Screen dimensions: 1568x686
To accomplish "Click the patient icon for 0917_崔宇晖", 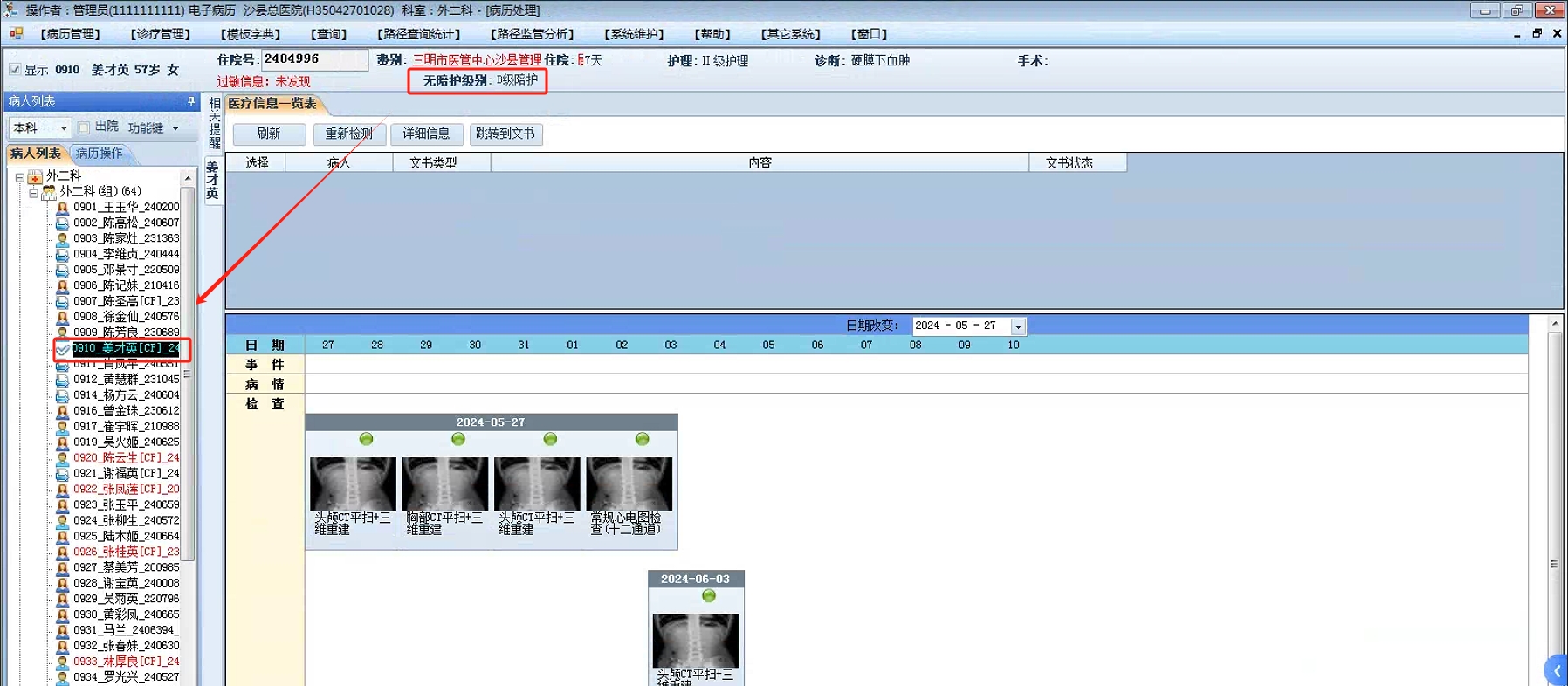I will (63, 427).
